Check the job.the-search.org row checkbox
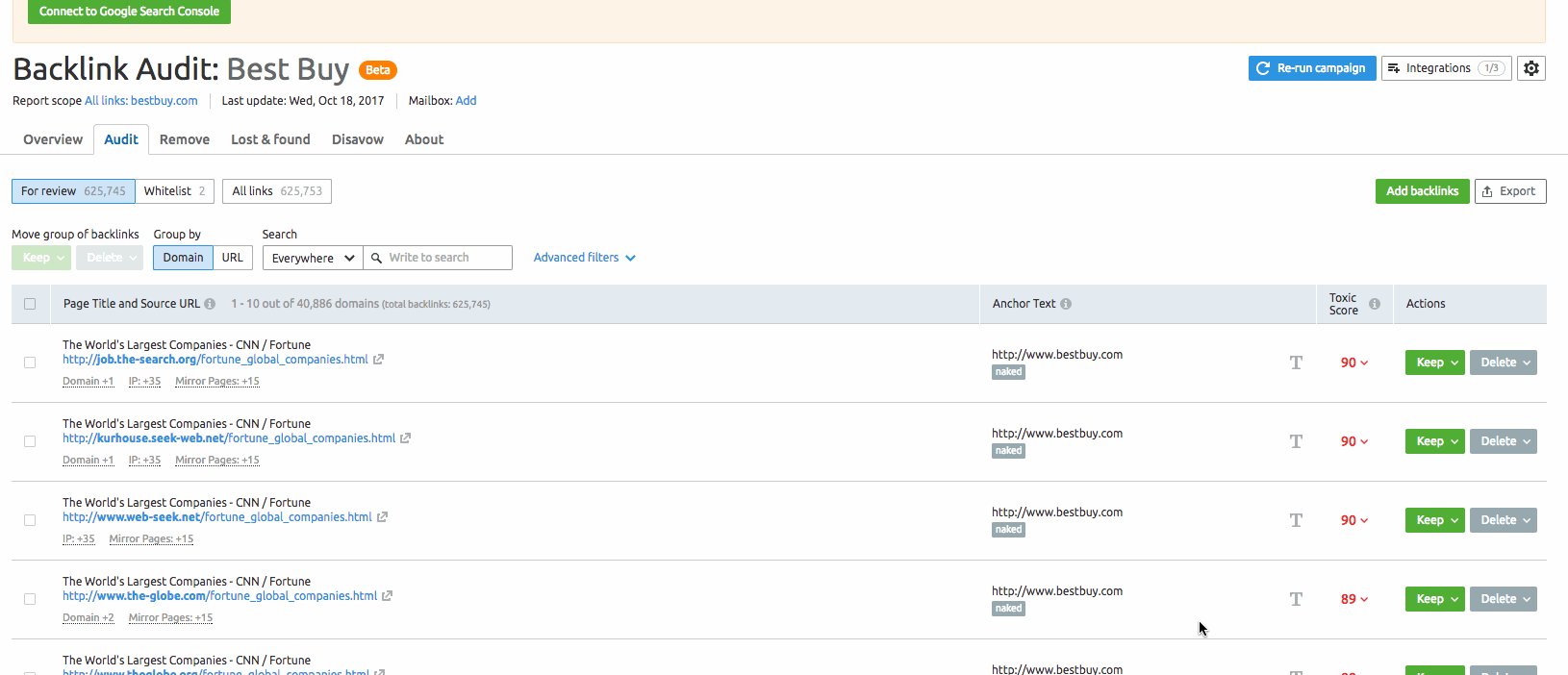This screenshot has height=675, width=1568. (x=30, y=362)
